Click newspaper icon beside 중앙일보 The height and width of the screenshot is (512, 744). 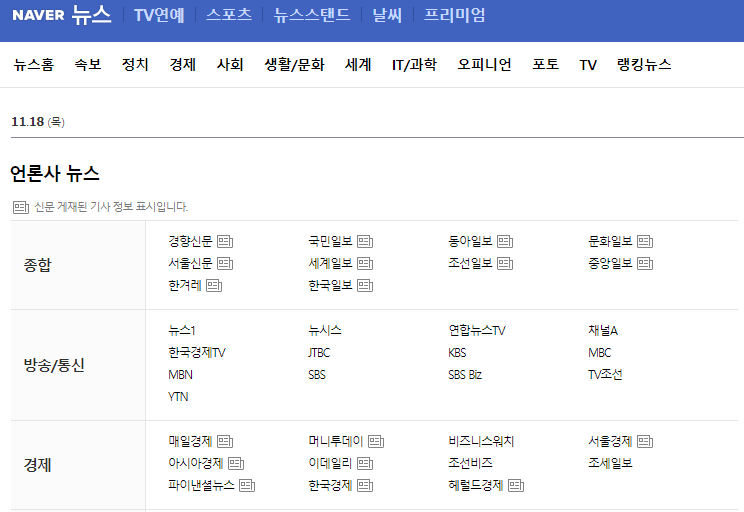[645, 263]
